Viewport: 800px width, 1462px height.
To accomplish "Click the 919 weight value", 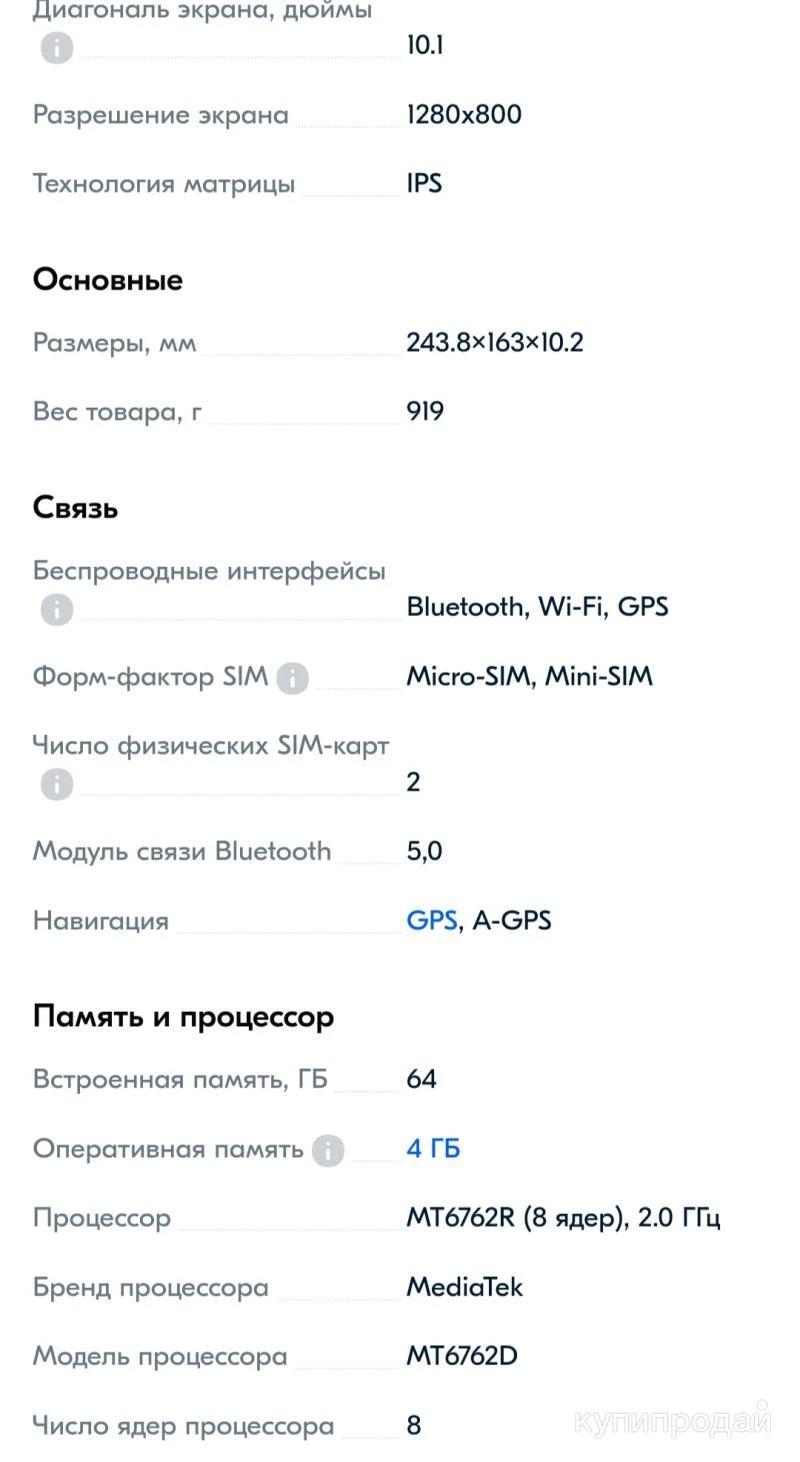I will (425, 411).
